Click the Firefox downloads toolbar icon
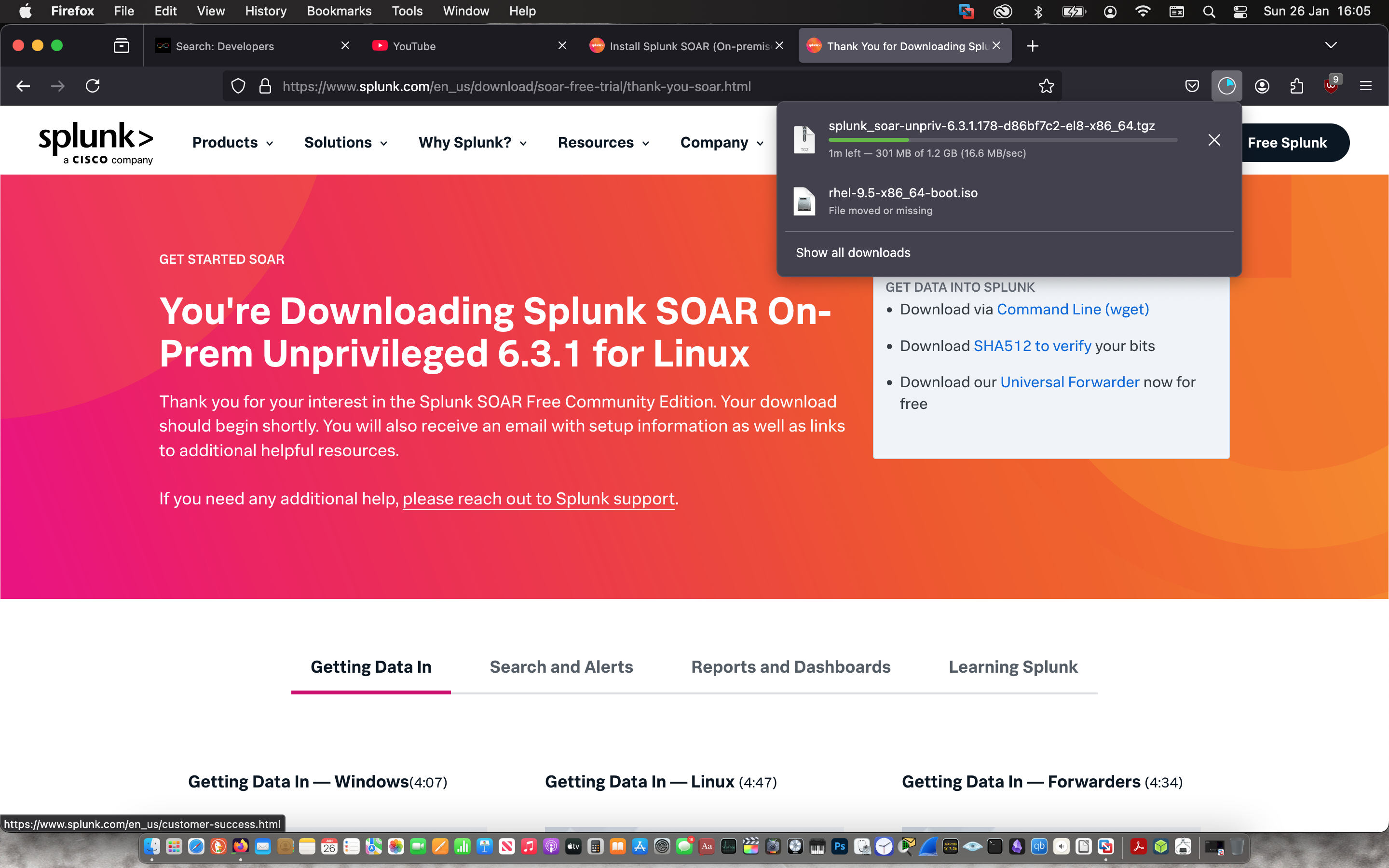Screen dimensions: 1389x868 coord(1226,86)
